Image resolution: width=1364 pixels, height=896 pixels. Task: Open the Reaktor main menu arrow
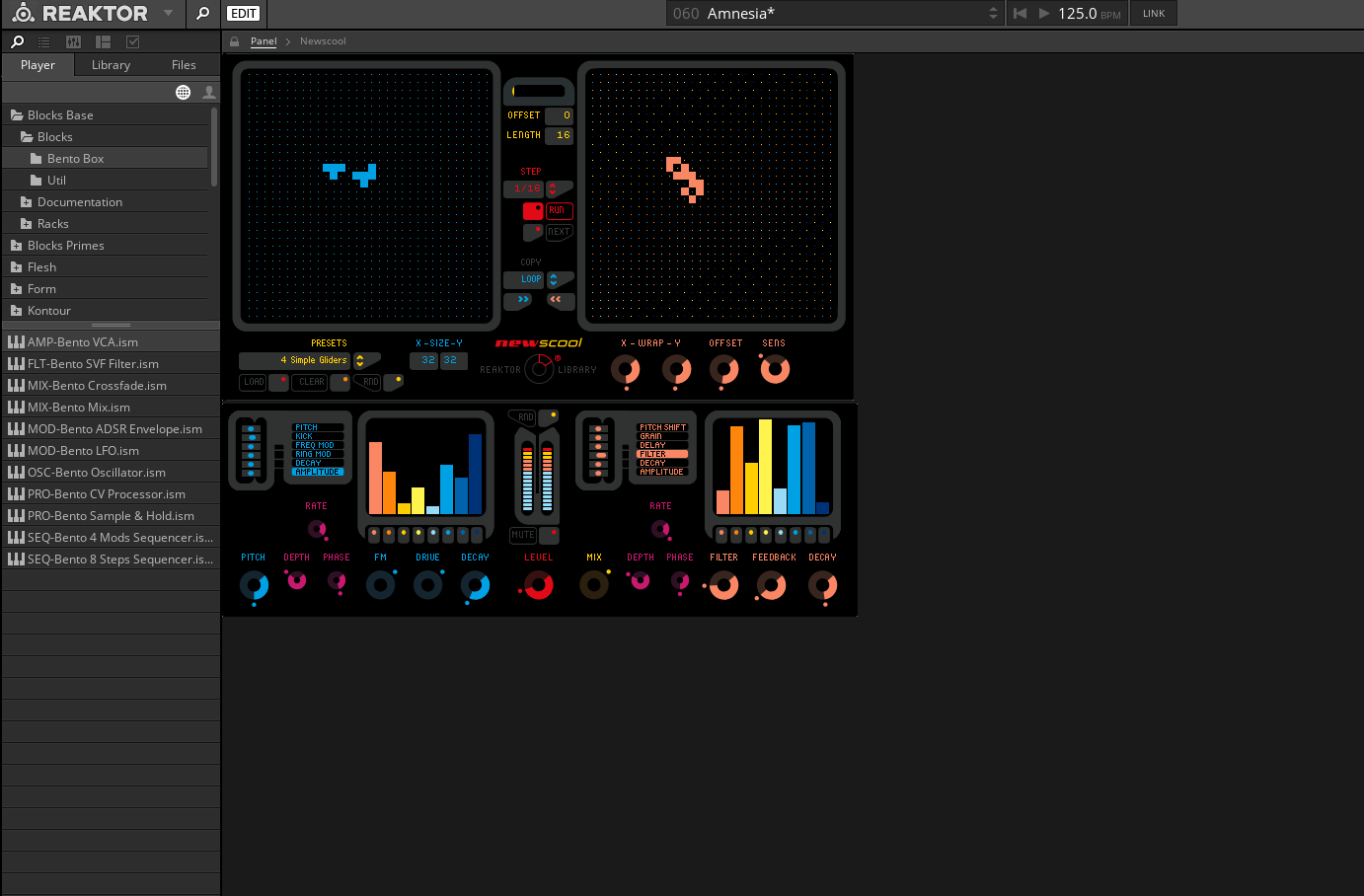point(168,14)
